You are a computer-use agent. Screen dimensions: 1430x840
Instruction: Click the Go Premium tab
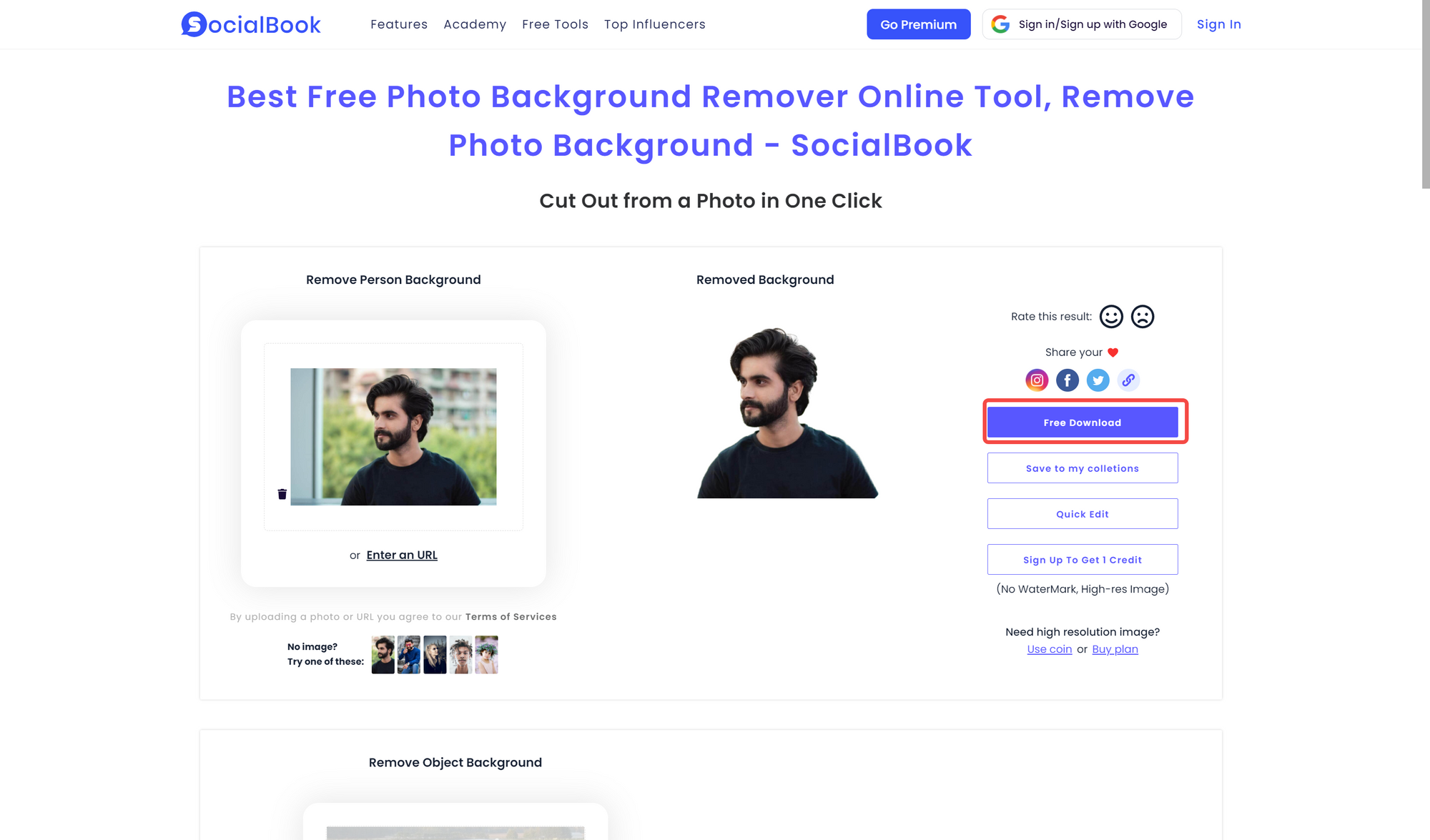tap(918, 24)
